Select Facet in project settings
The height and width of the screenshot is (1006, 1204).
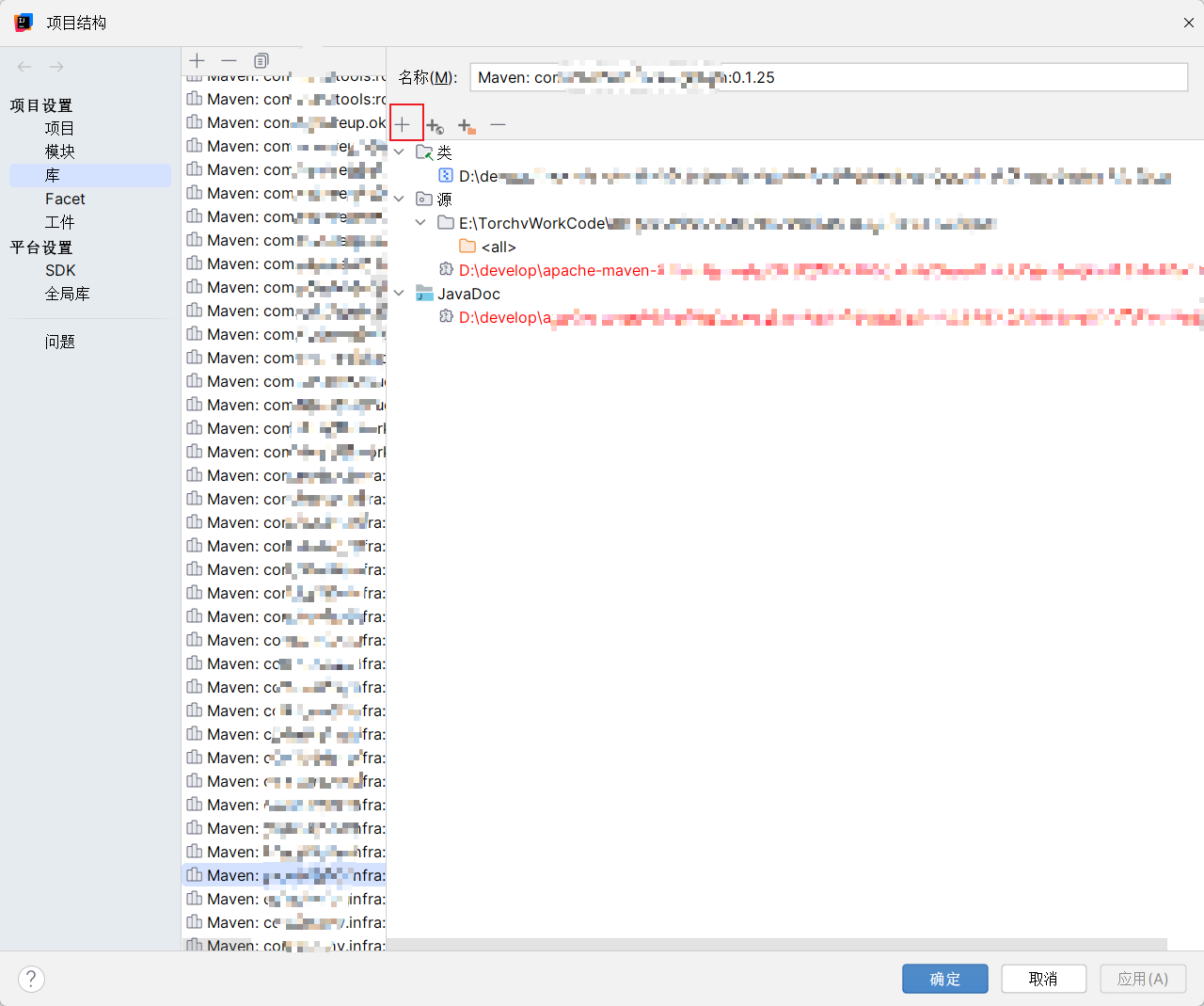65,199
